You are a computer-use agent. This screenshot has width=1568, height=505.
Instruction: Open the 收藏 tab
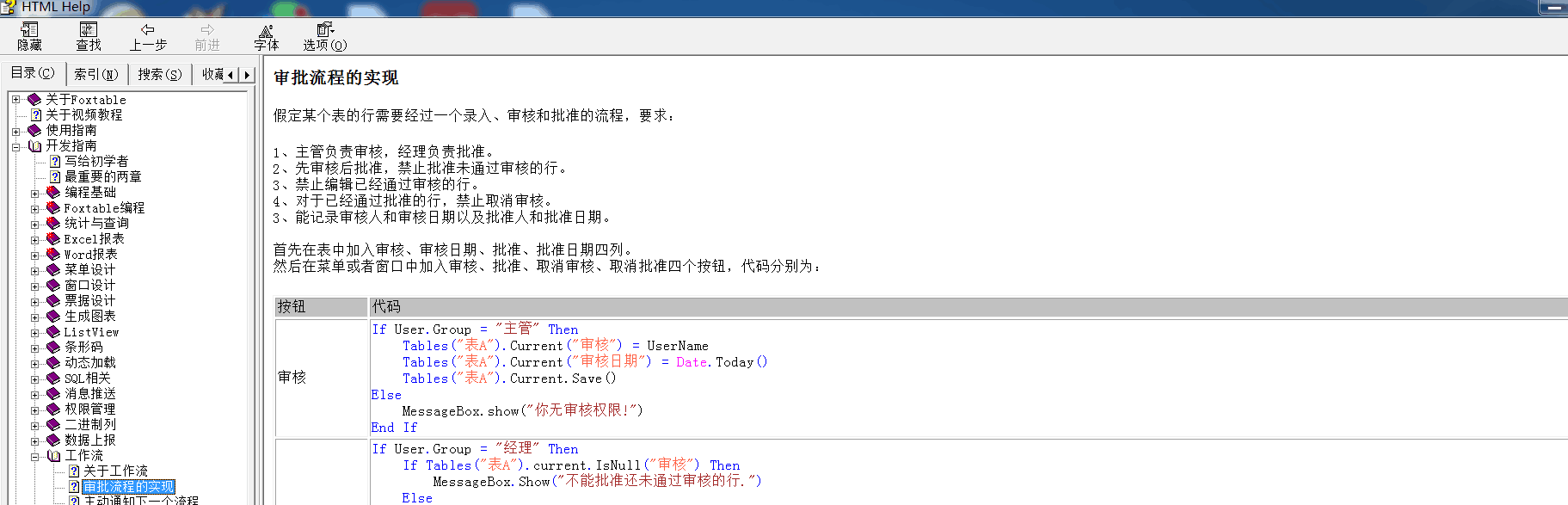212,74
